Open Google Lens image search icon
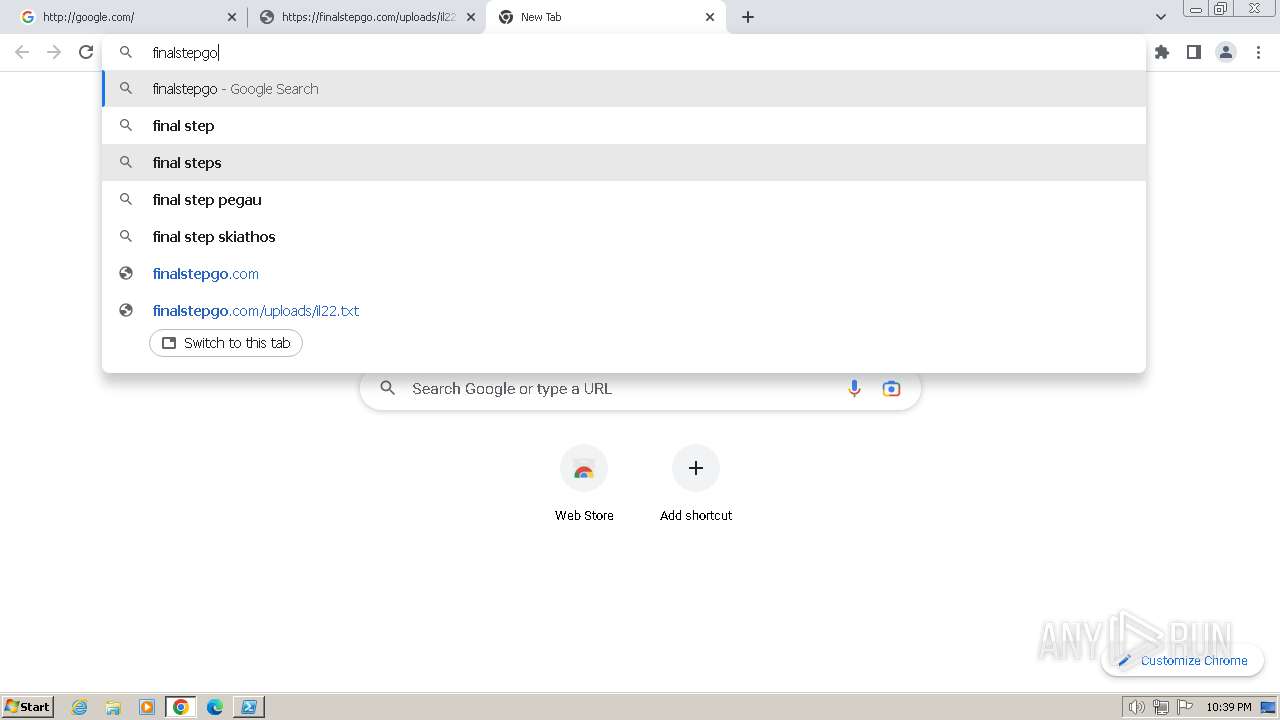The width and height of the screenshot is (1280, 720). coord(891,389)
